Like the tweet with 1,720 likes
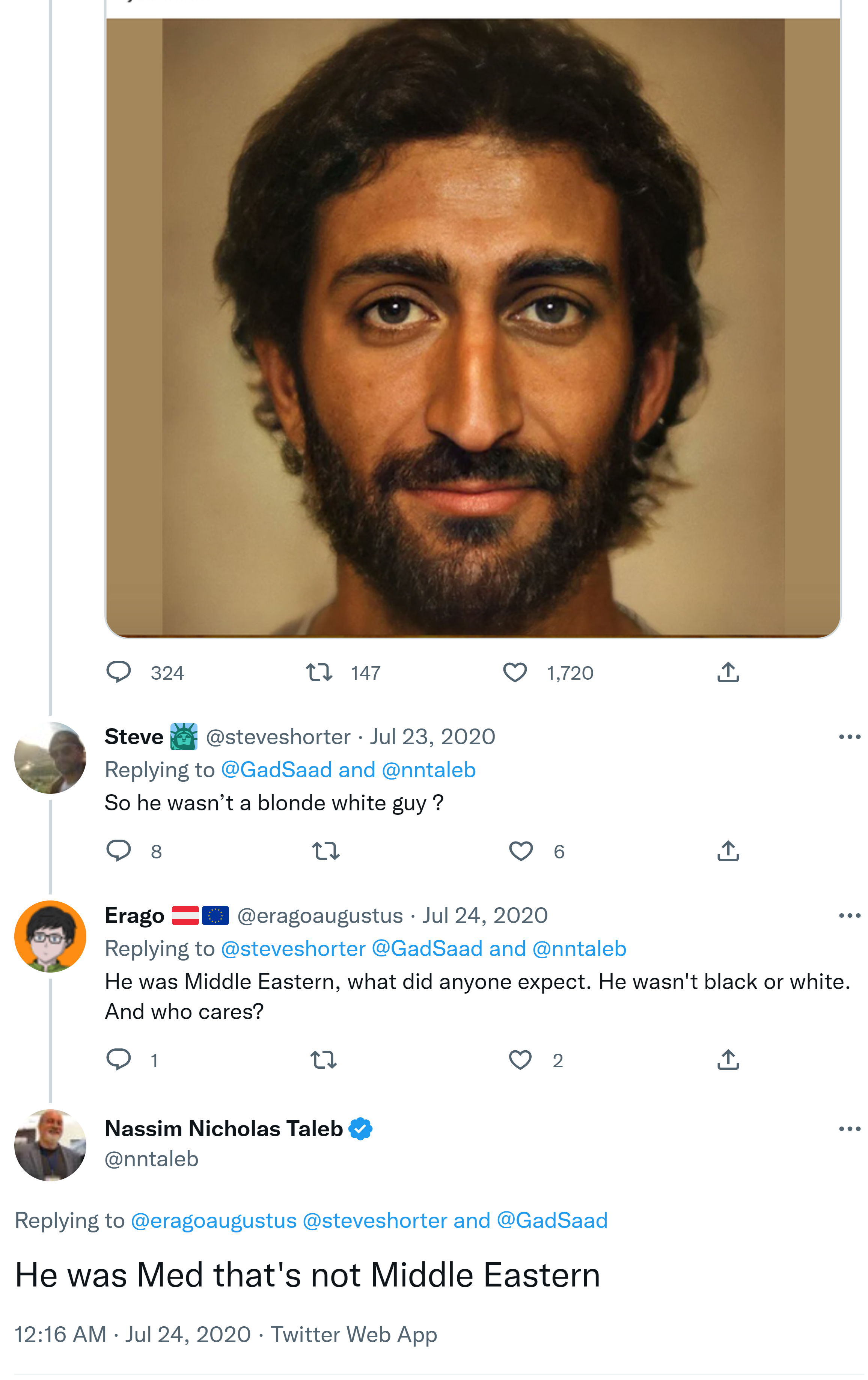The image size is (868, 1380). point(514,672)
